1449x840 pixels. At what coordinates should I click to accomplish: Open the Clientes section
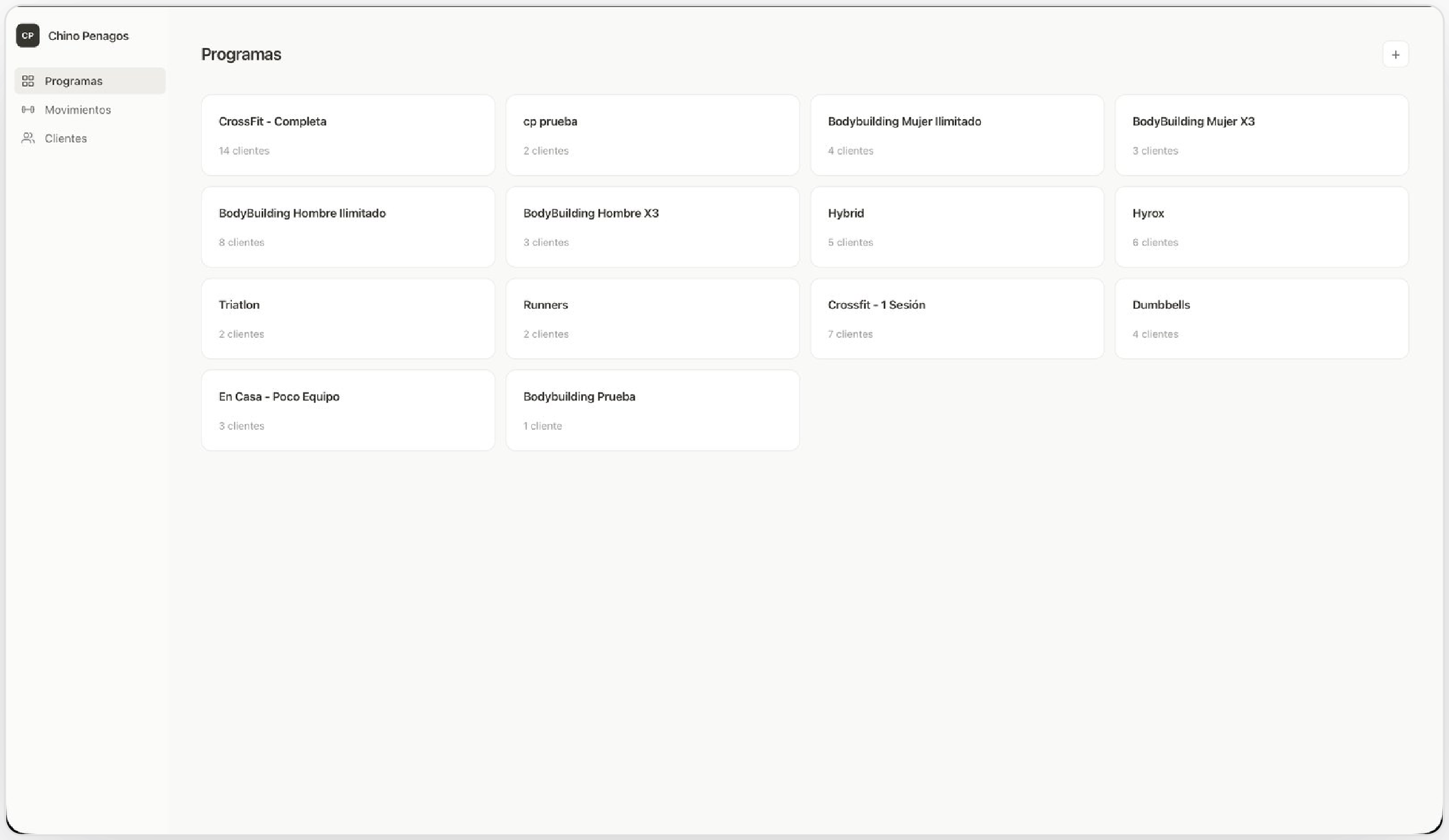(x=90, y=138)
